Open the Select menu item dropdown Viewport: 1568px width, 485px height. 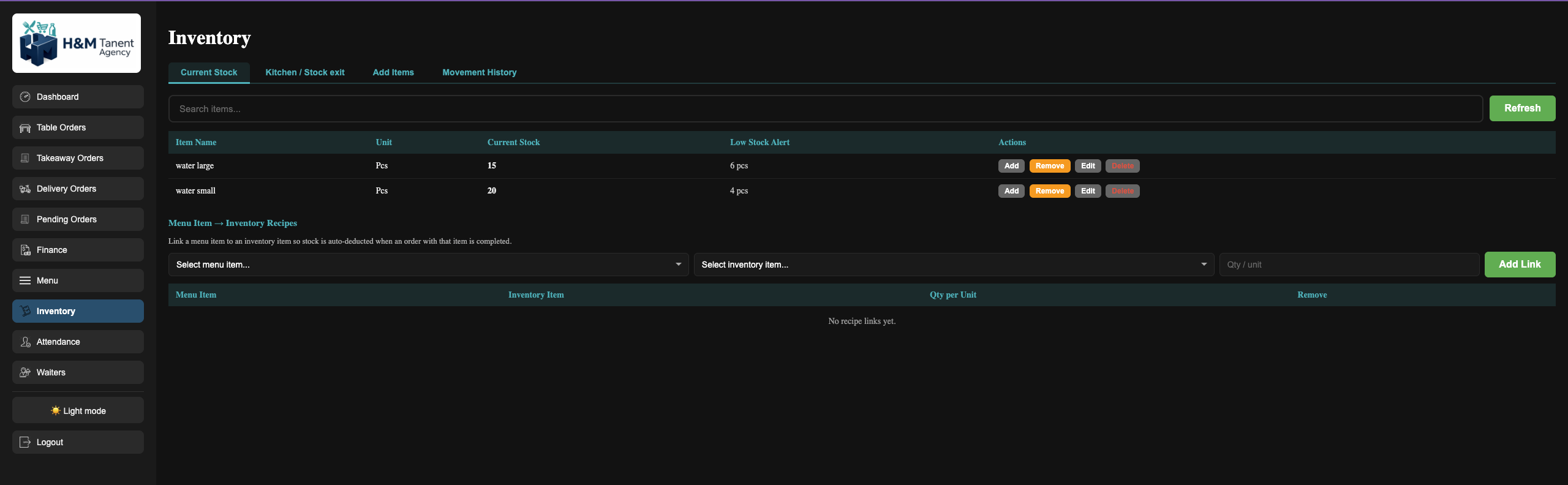(428, 265)
